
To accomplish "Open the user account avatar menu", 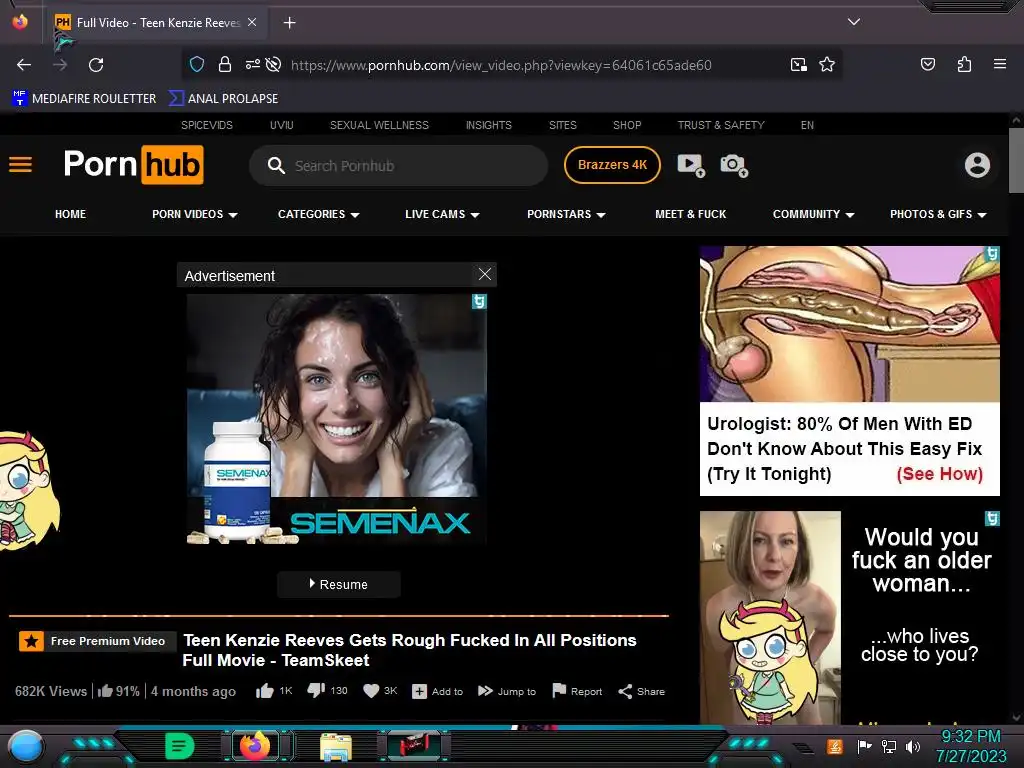I will [977, 165].
